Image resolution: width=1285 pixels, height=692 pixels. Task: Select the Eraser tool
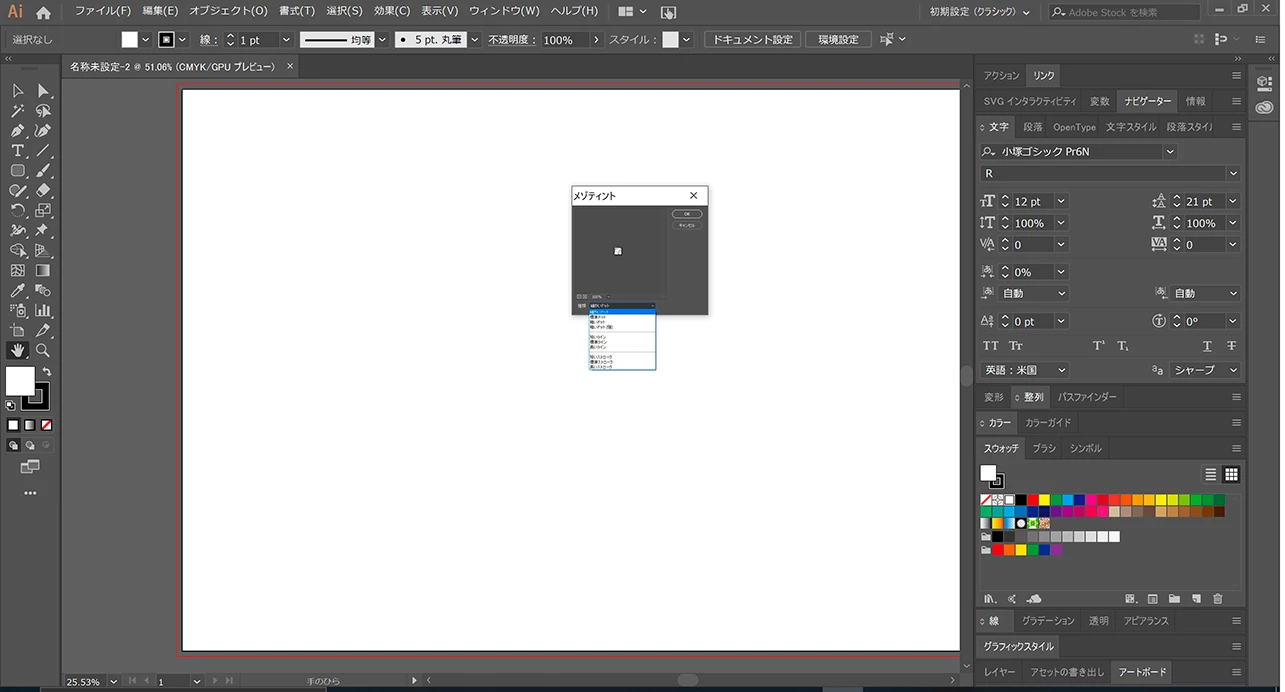tap(43, 191)
